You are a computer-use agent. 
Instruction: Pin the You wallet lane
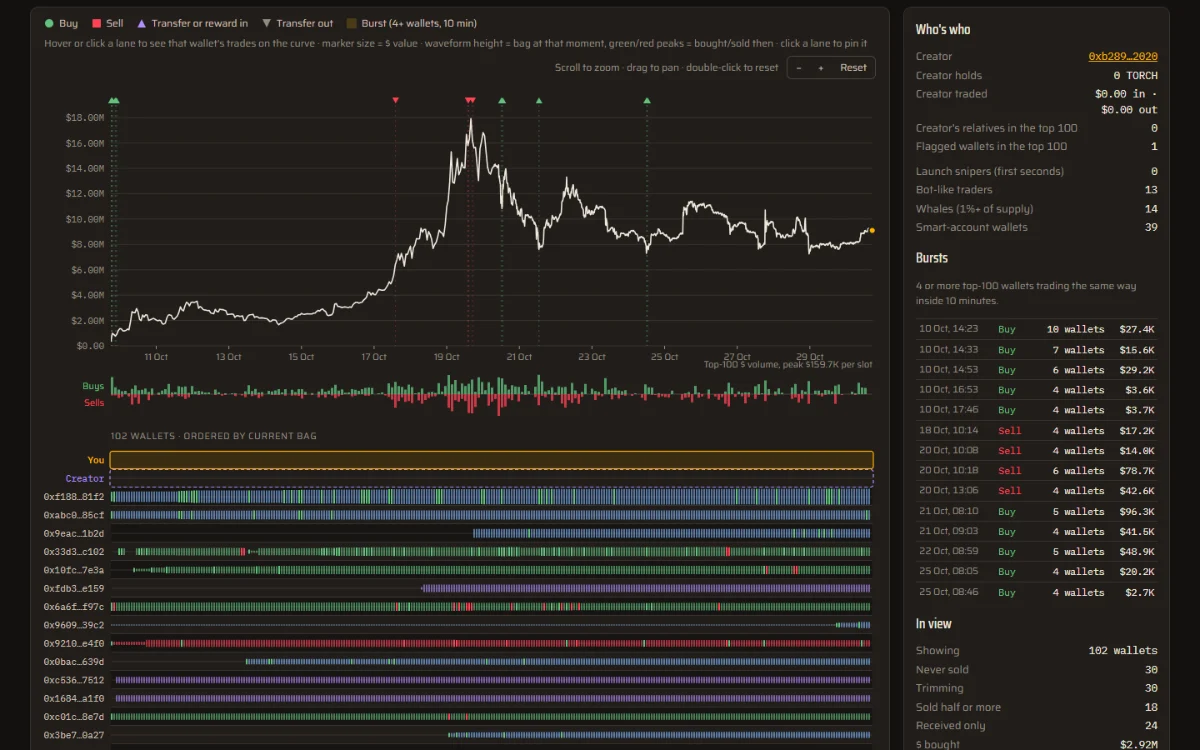[491, 460]
